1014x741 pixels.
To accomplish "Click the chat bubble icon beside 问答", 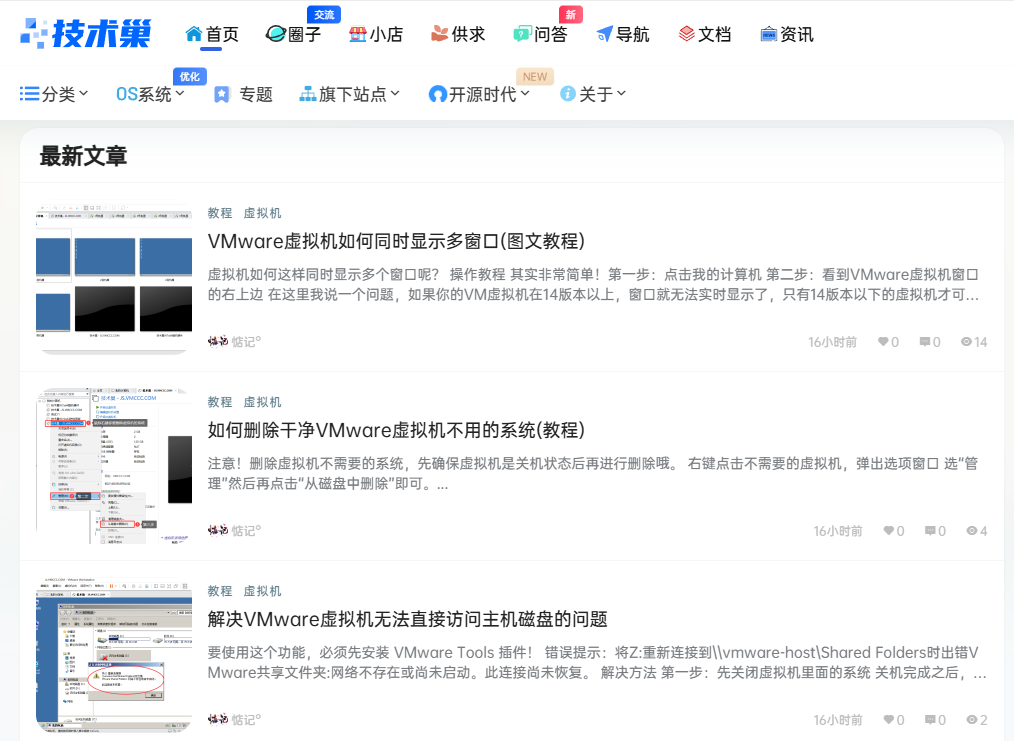I will [x=522, y=34].
